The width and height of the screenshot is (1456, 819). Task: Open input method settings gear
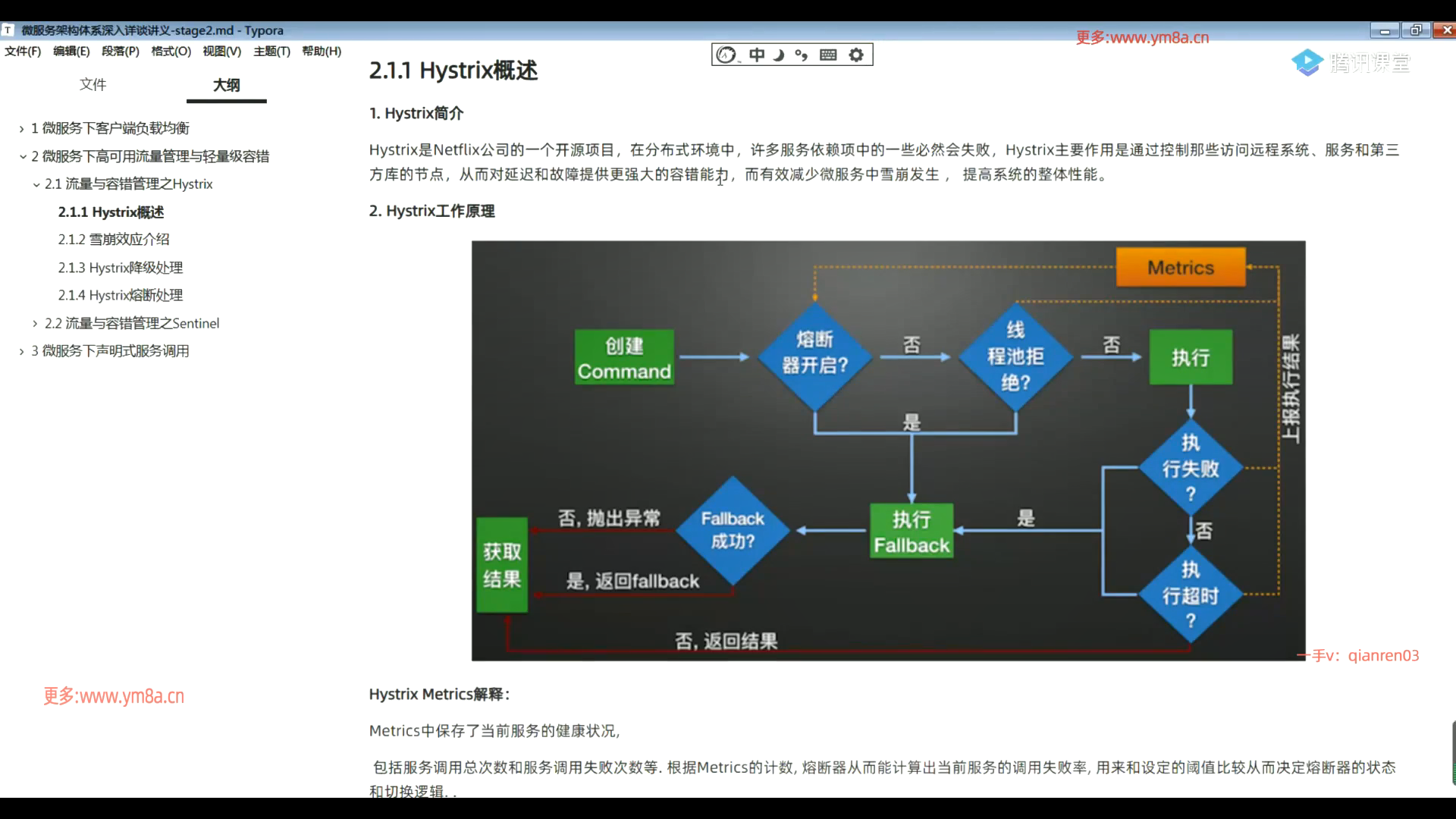pyautogui.click(x=856, y=55)
